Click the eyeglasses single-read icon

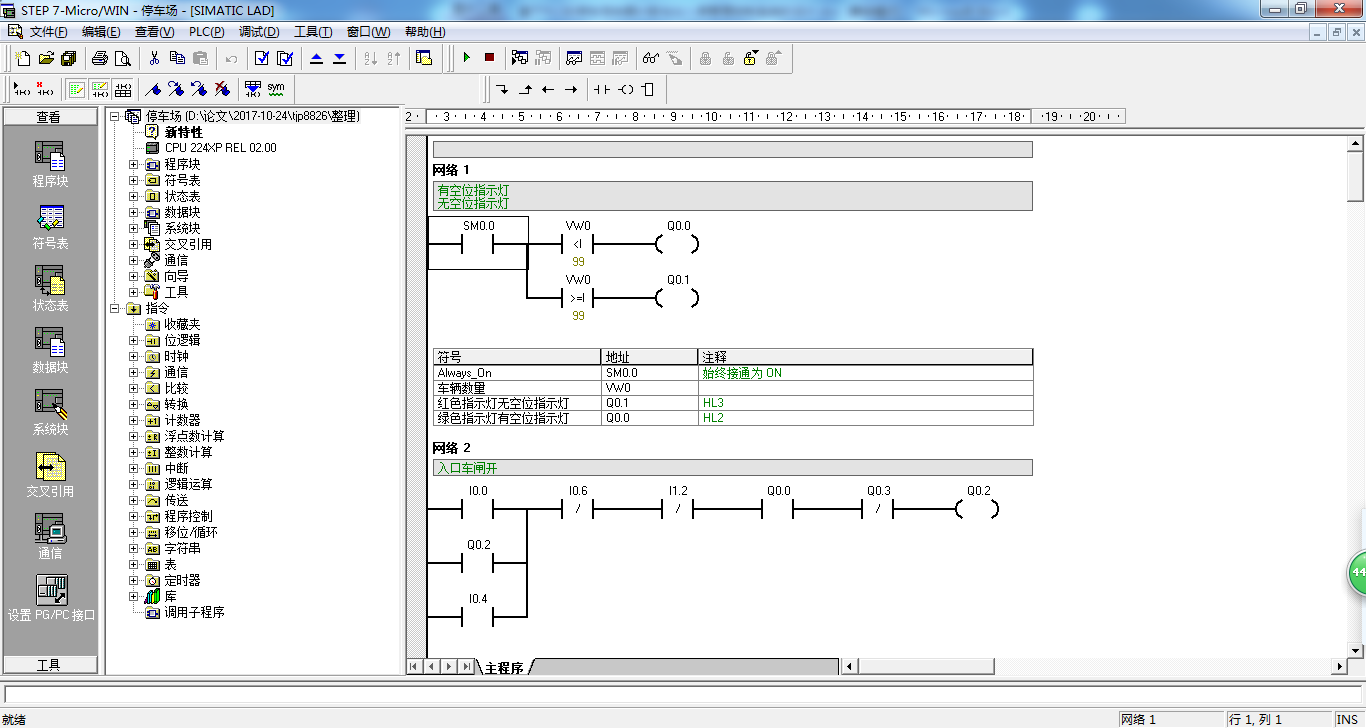[x=651, y=58]
